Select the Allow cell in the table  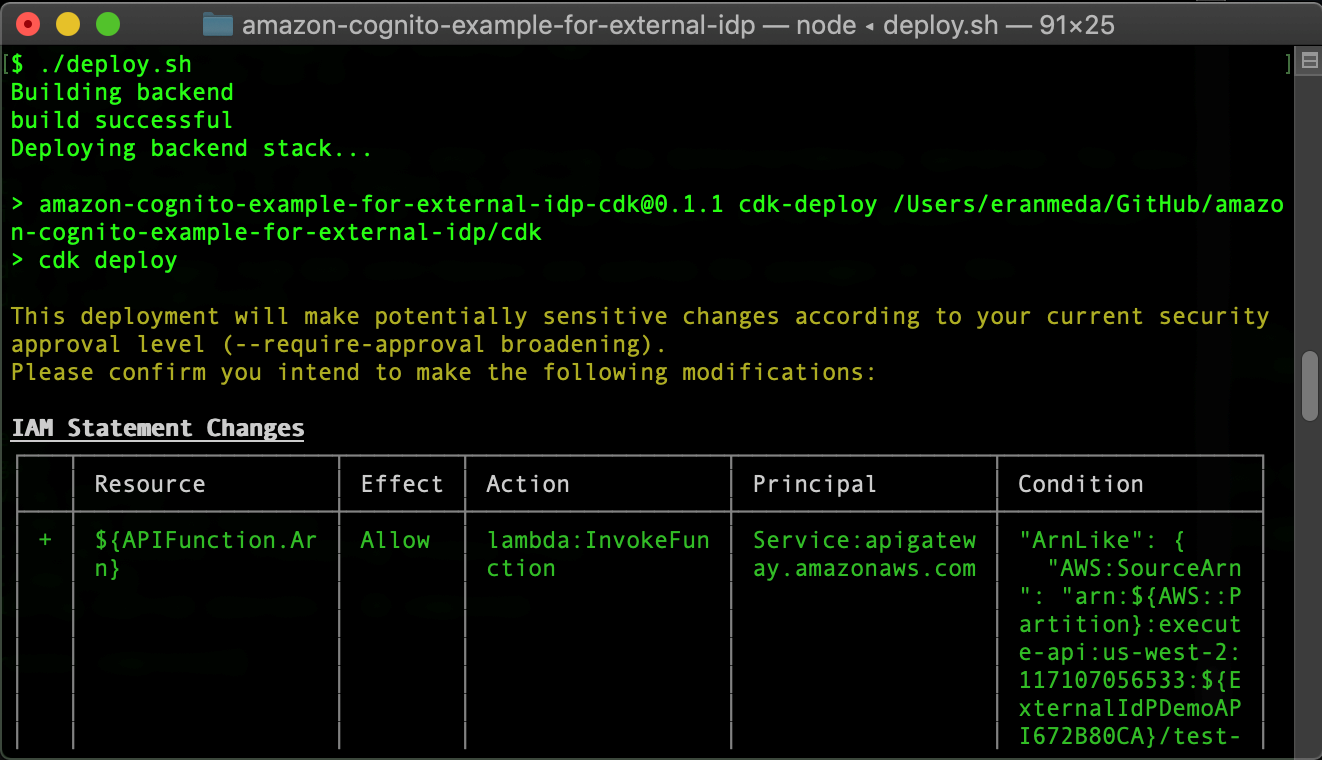396,540
